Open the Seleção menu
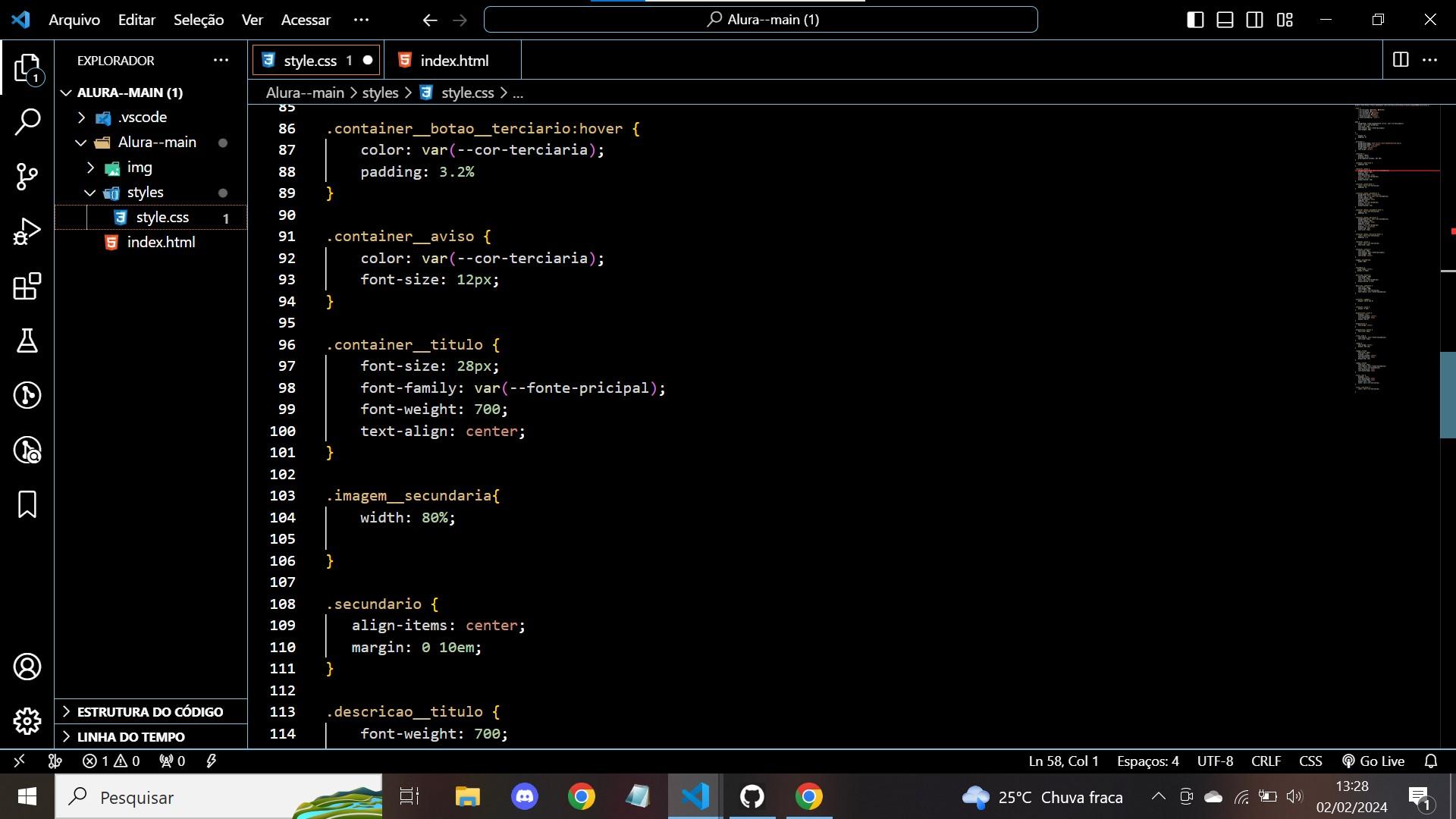The width and height of the screenshot is (1456, 819). pyautogui.click(x=199, y=20)
